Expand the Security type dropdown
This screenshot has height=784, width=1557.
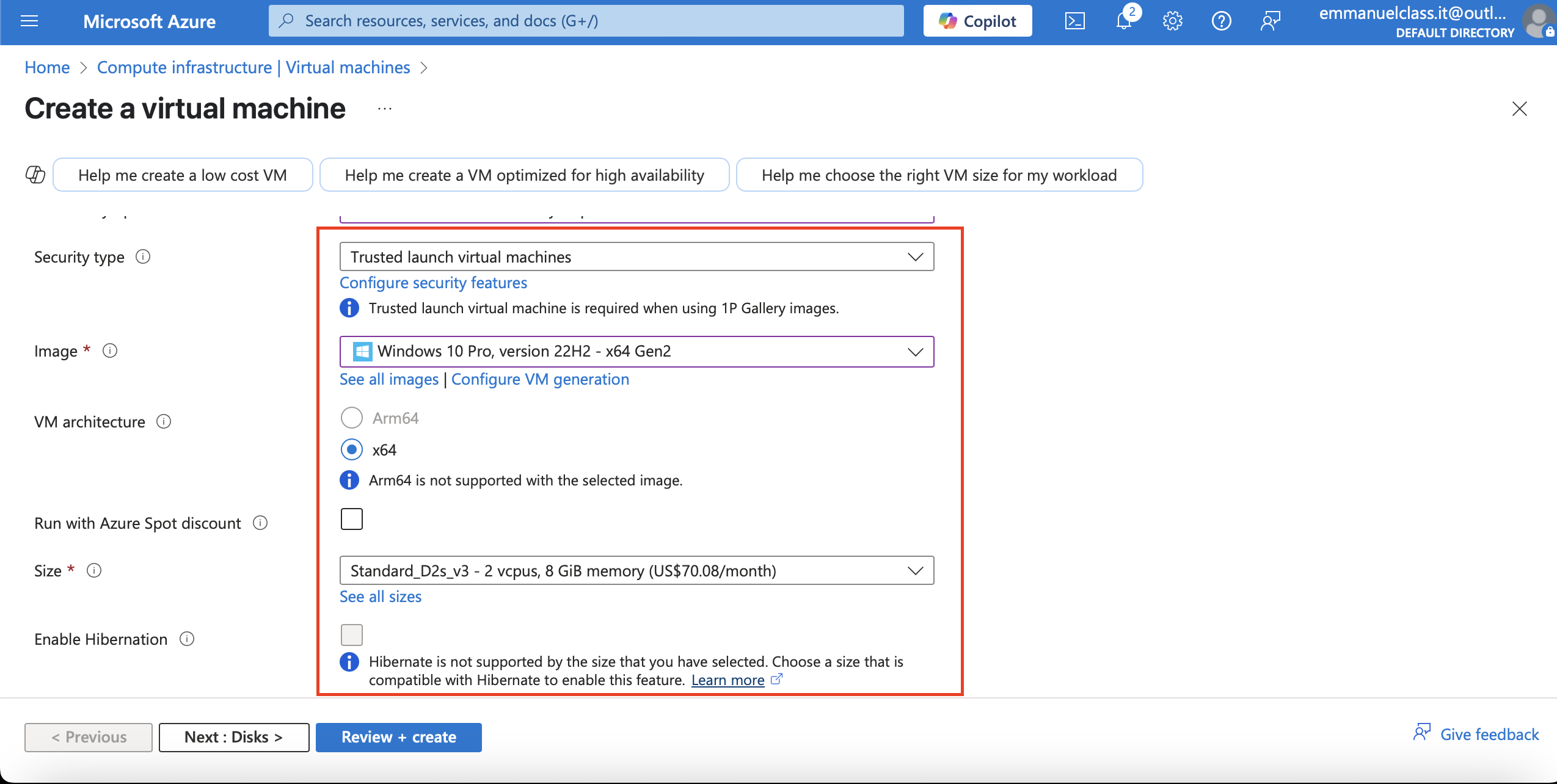pos(636,256)
